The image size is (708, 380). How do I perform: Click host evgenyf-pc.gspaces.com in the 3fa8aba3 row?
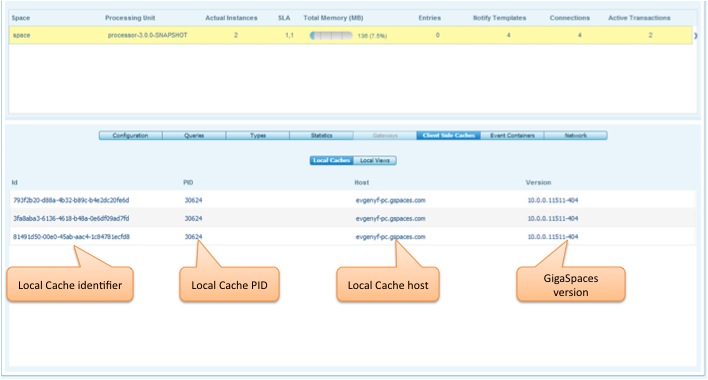coord(391,218)
